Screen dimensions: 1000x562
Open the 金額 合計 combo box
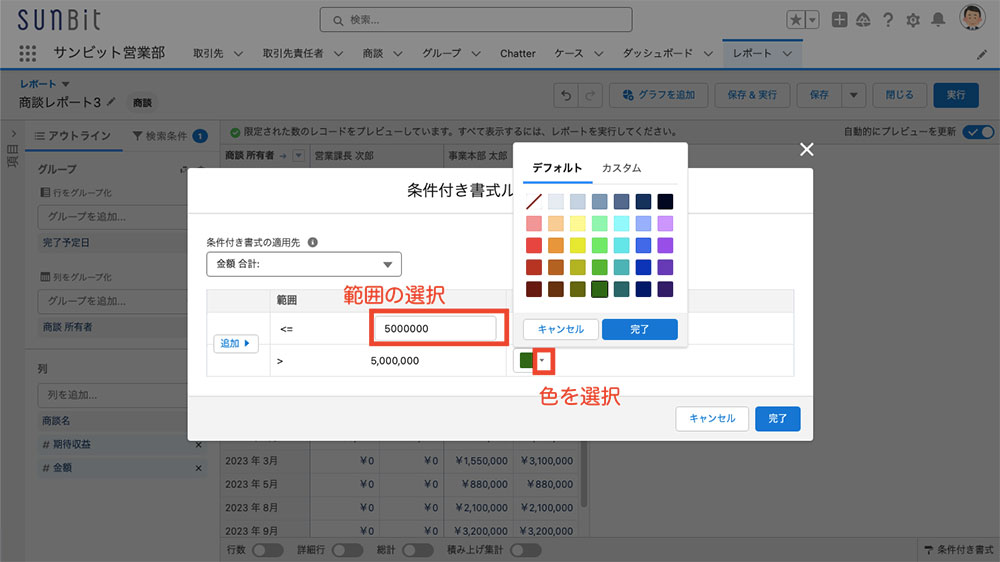pyautogui.click(x=304, y=264)
